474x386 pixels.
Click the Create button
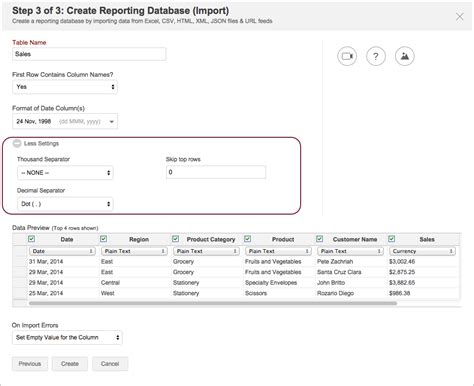click(x=70, y=364)
